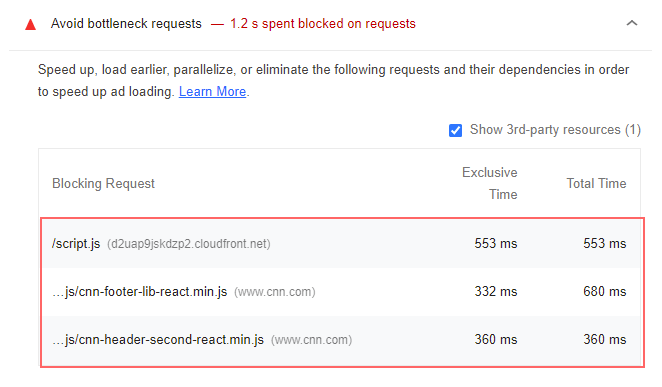
Task: Collapse the Avoid bottleneck requests audit
Action: point(632,23)
